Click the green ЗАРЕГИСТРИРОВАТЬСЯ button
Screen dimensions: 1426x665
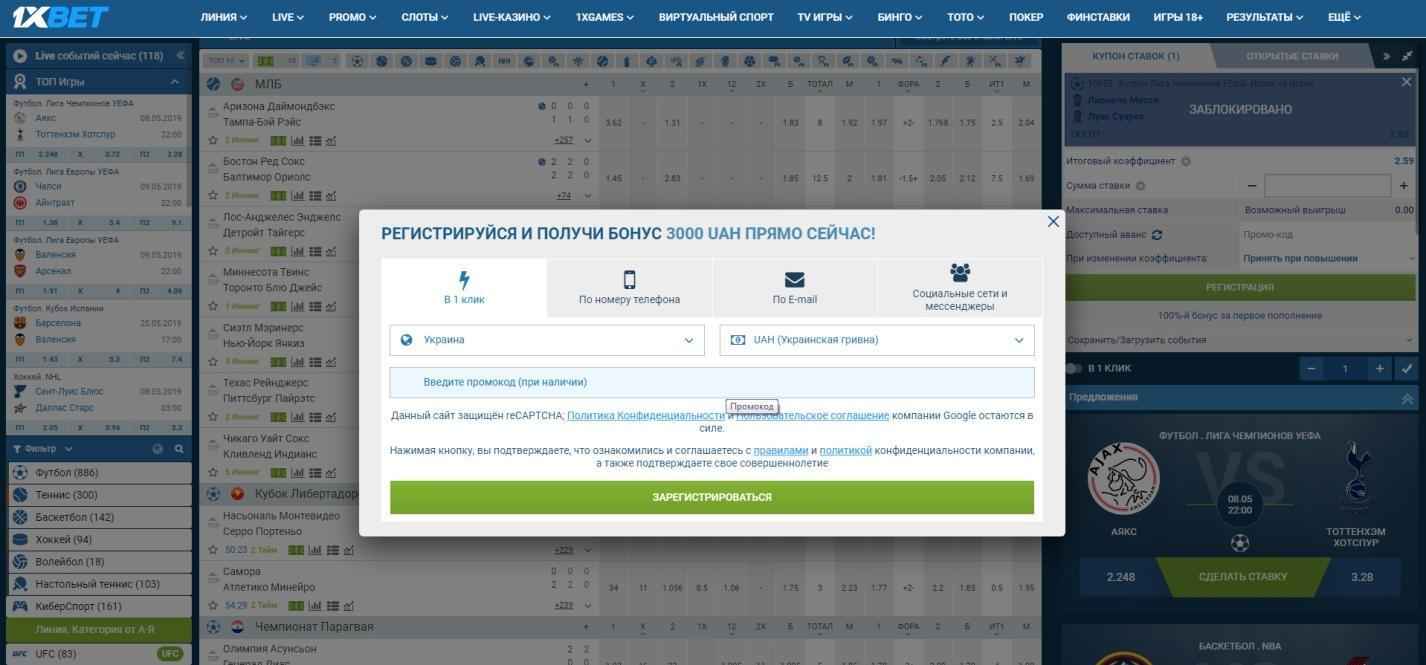(712, 497)
